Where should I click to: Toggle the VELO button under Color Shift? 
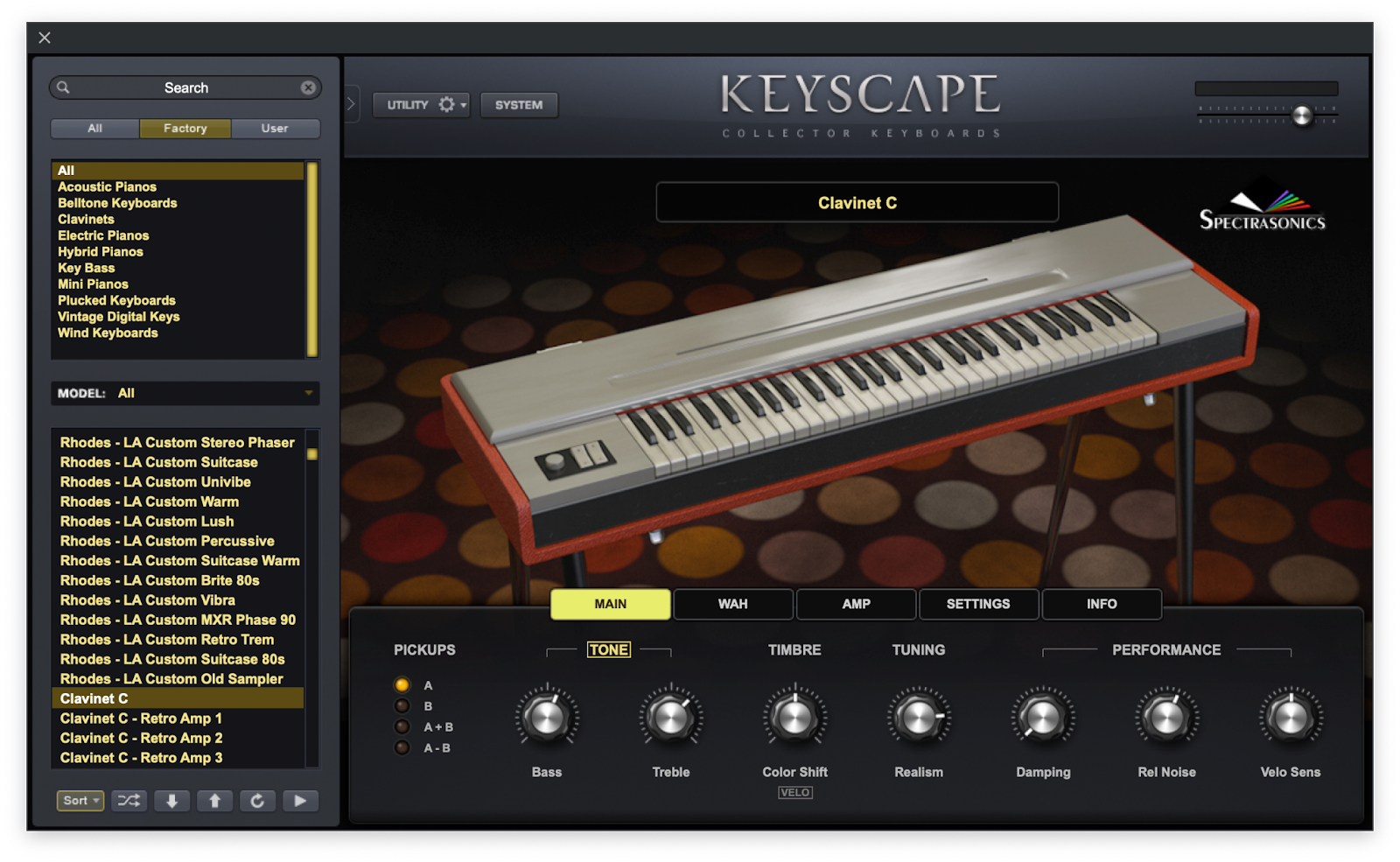[x=794, y=793]
